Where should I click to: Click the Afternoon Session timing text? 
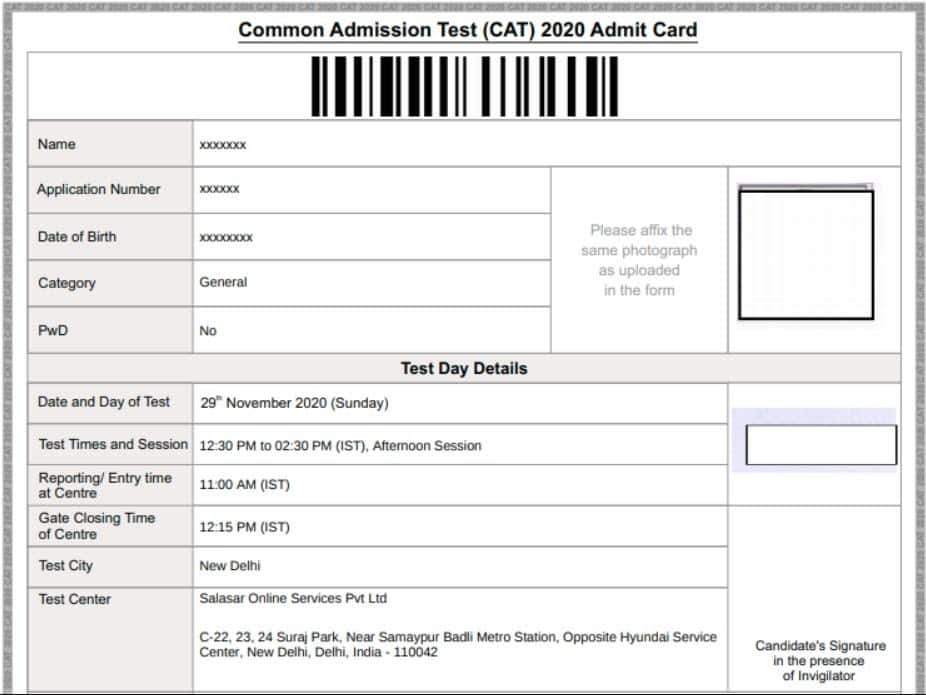click(340, 444)
